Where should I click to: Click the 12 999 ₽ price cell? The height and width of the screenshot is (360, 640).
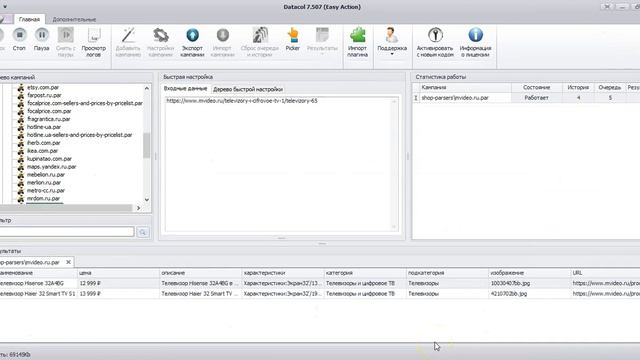(118, 283)
